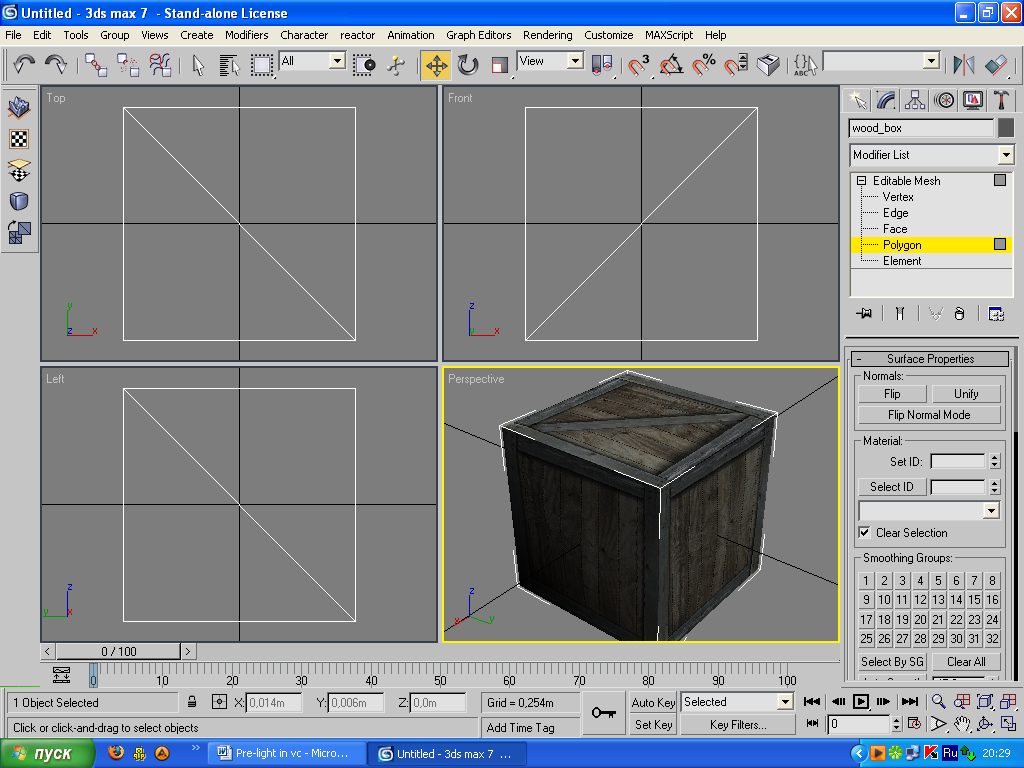Activate the Select and Move tool
Viewport: 1024px width, 768px height.
[x=436, y=65]
